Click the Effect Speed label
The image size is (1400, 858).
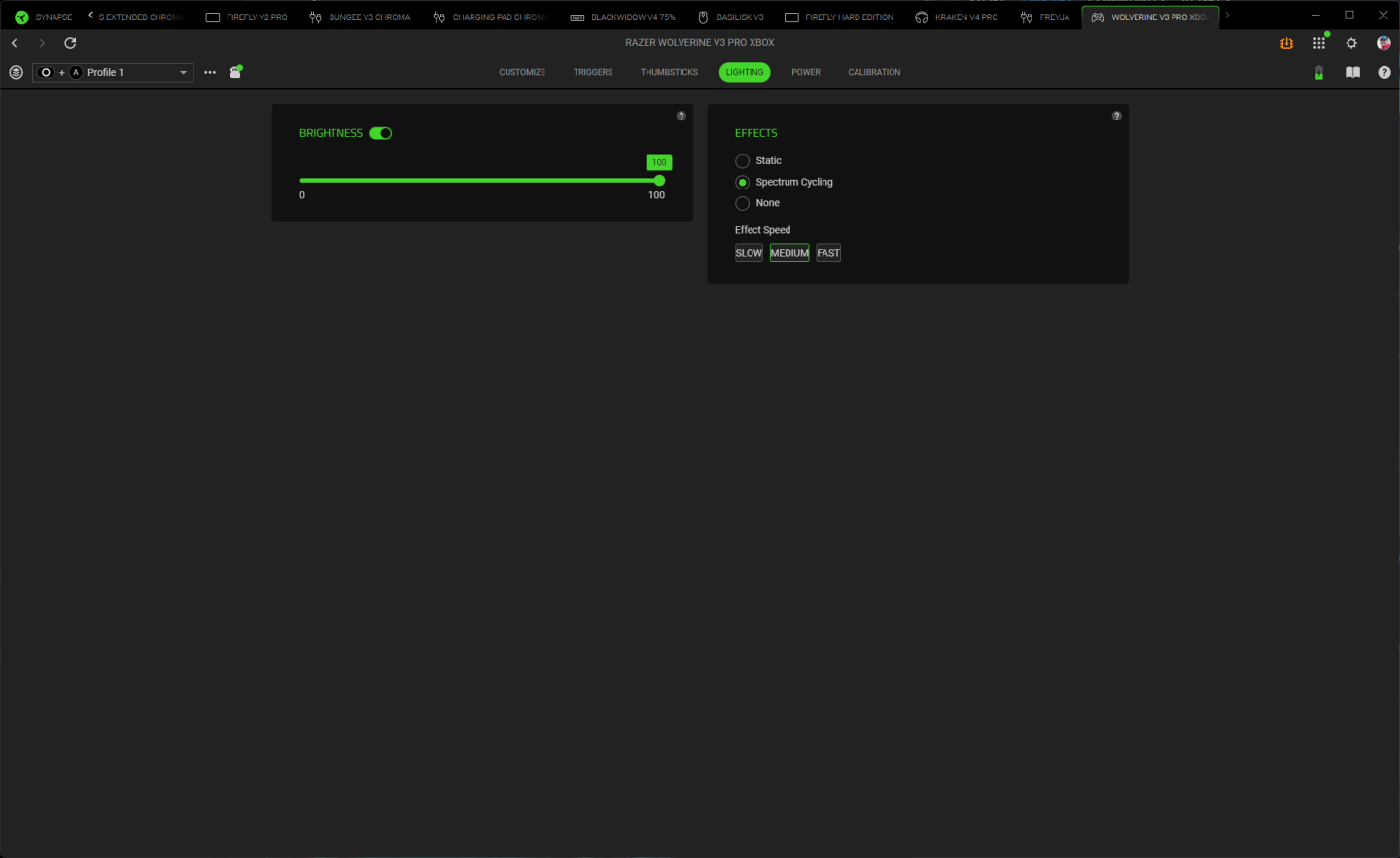coord(763,230)
